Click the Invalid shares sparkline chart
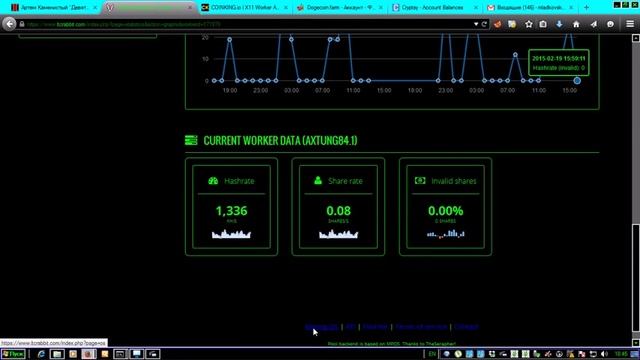 tap(445, 234)
